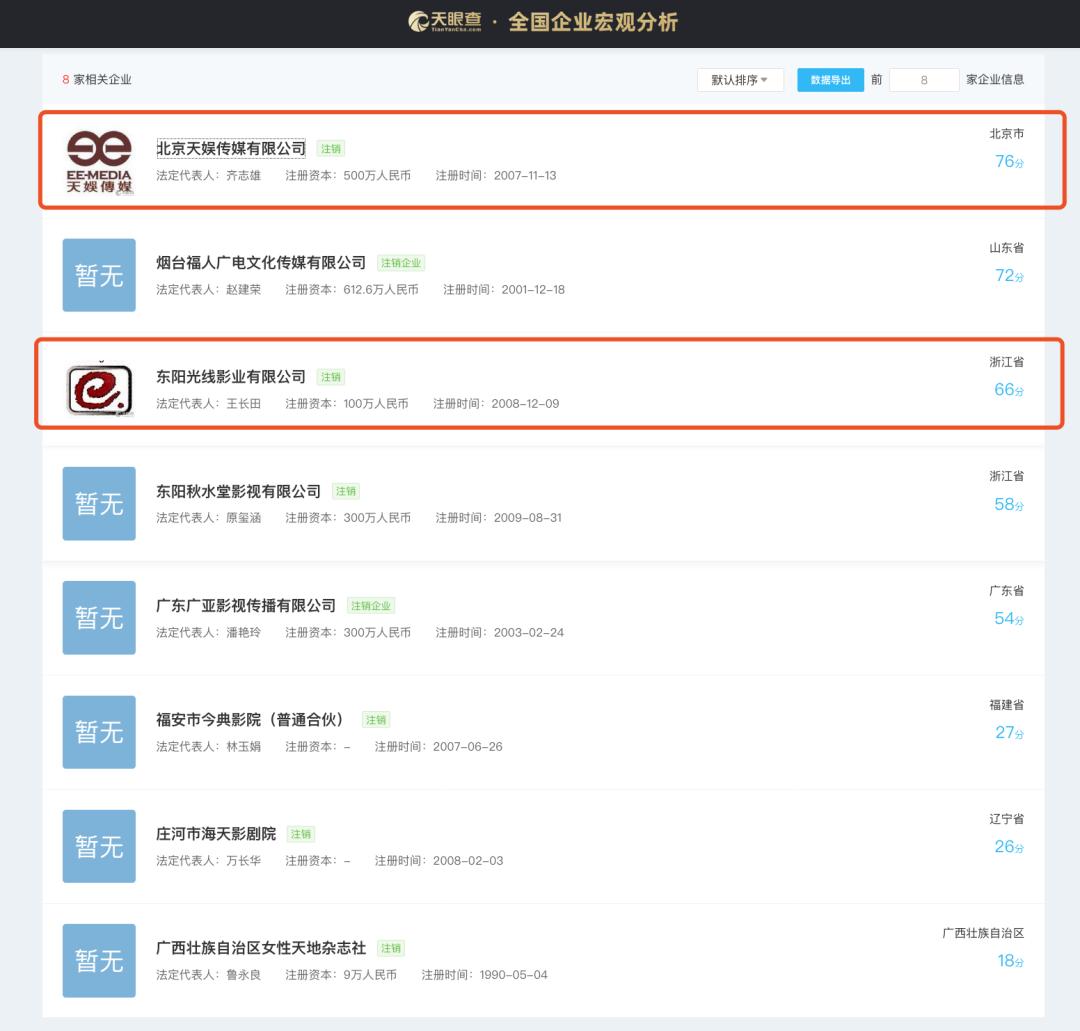Click legal representative 鲁永良
This screenshot has height=1031, width=1080.
click(244, 975)
